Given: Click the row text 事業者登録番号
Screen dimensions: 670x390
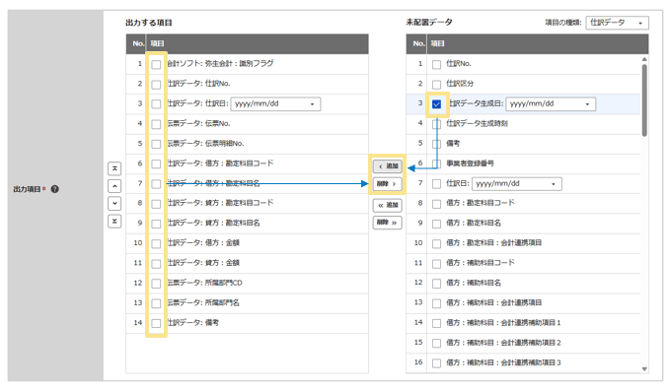Looking at the screenshot, I should [x=470, y=163].
